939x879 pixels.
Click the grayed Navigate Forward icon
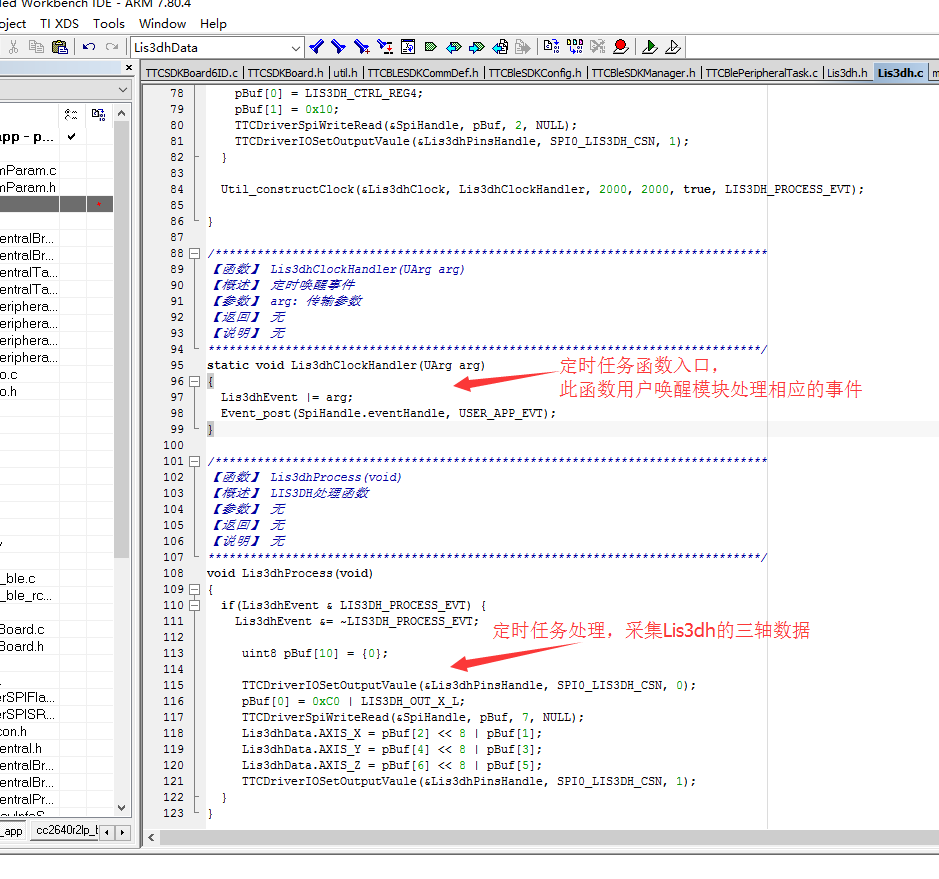523,47
